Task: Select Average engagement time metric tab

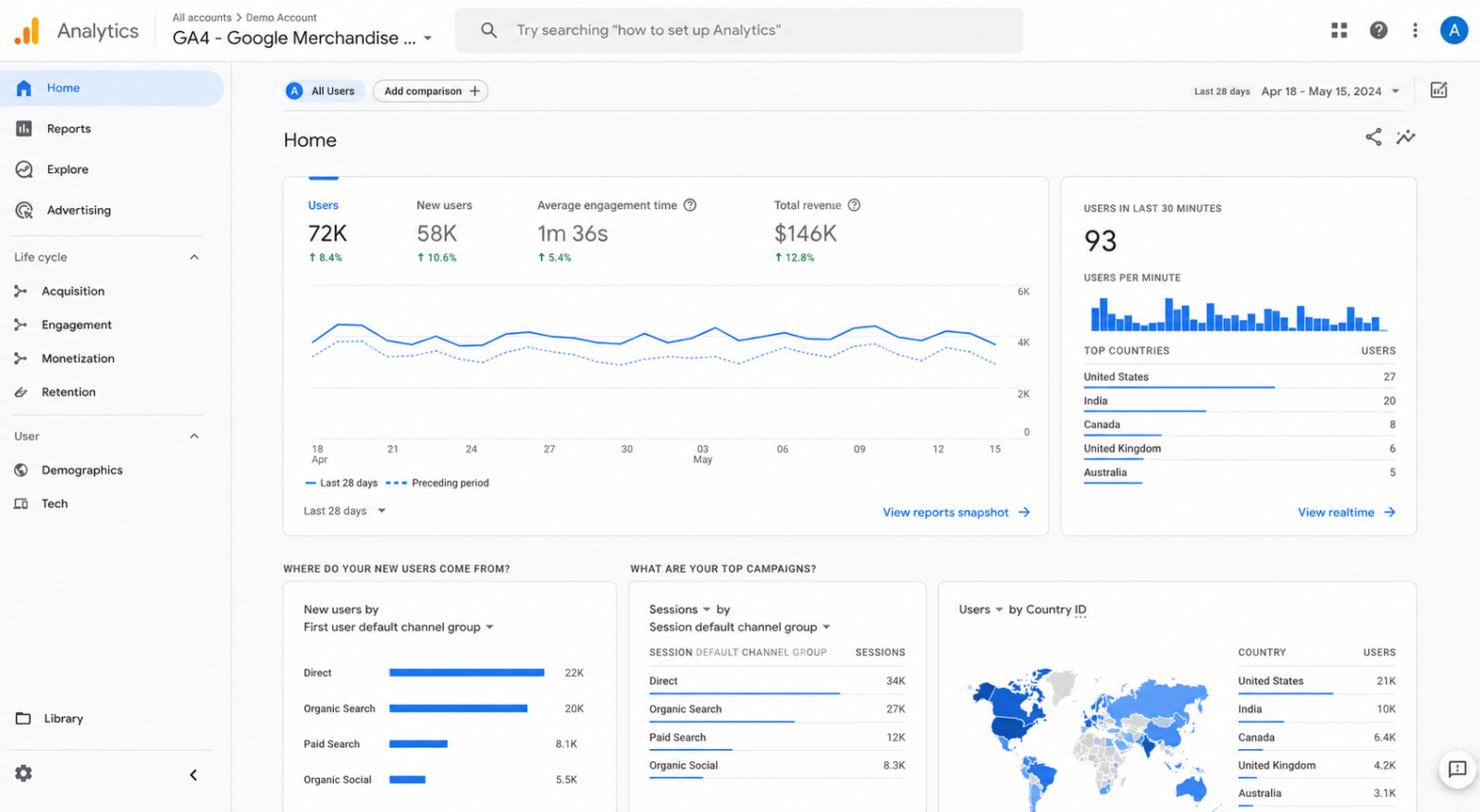Action: pyautogui.click(x=616, y=231)
